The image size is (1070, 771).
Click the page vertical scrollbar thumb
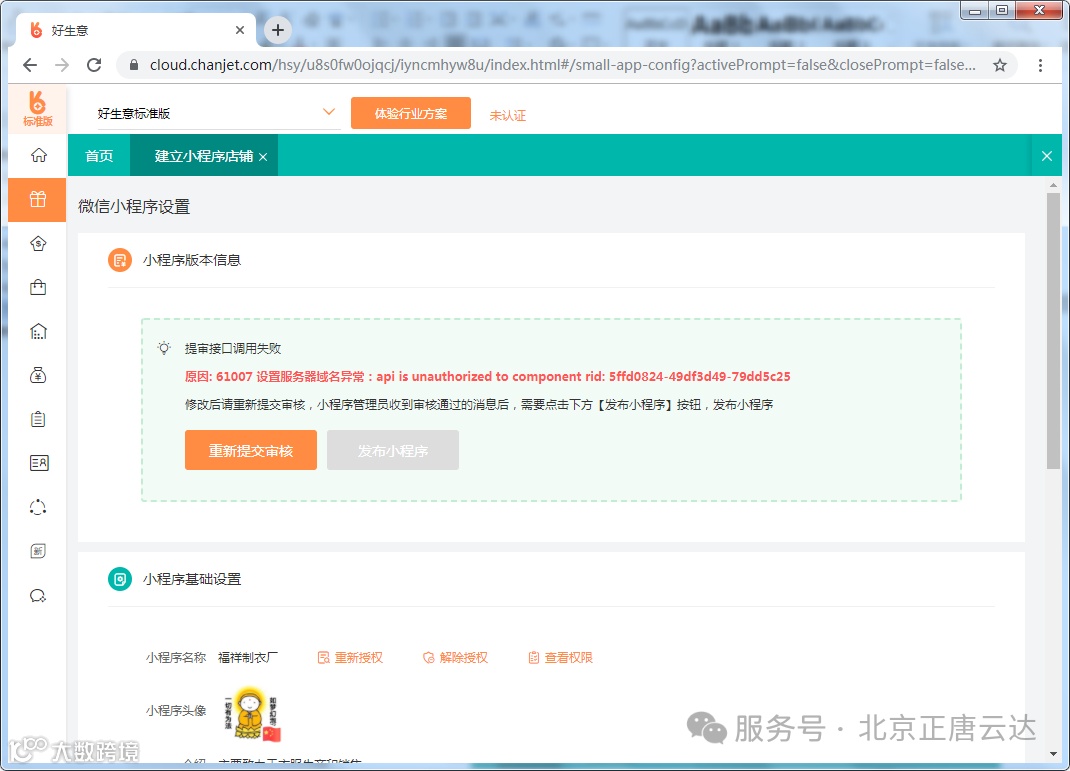coord(1053,331)
